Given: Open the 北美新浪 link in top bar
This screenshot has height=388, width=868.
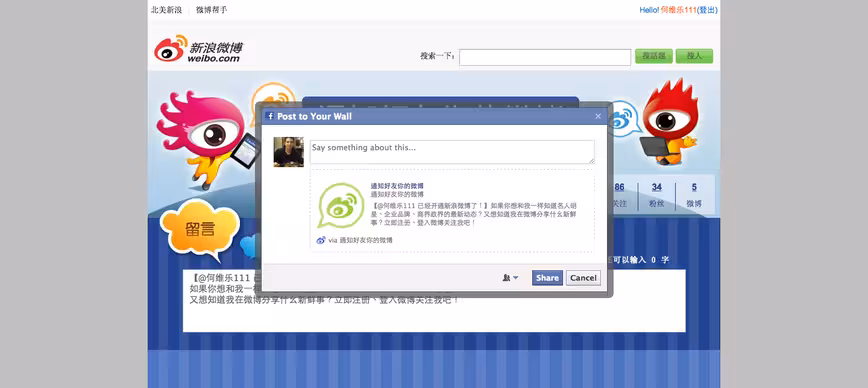Looking at the screenshot, I should pos(167,10).
